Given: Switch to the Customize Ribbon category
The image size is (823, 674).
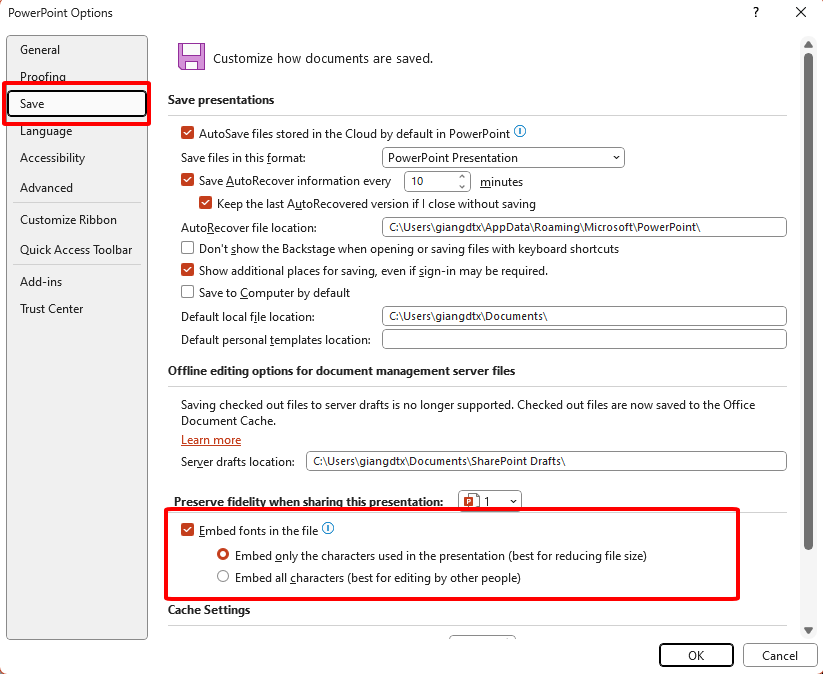Looking at the screenshot, I should (x=68, y=219).
